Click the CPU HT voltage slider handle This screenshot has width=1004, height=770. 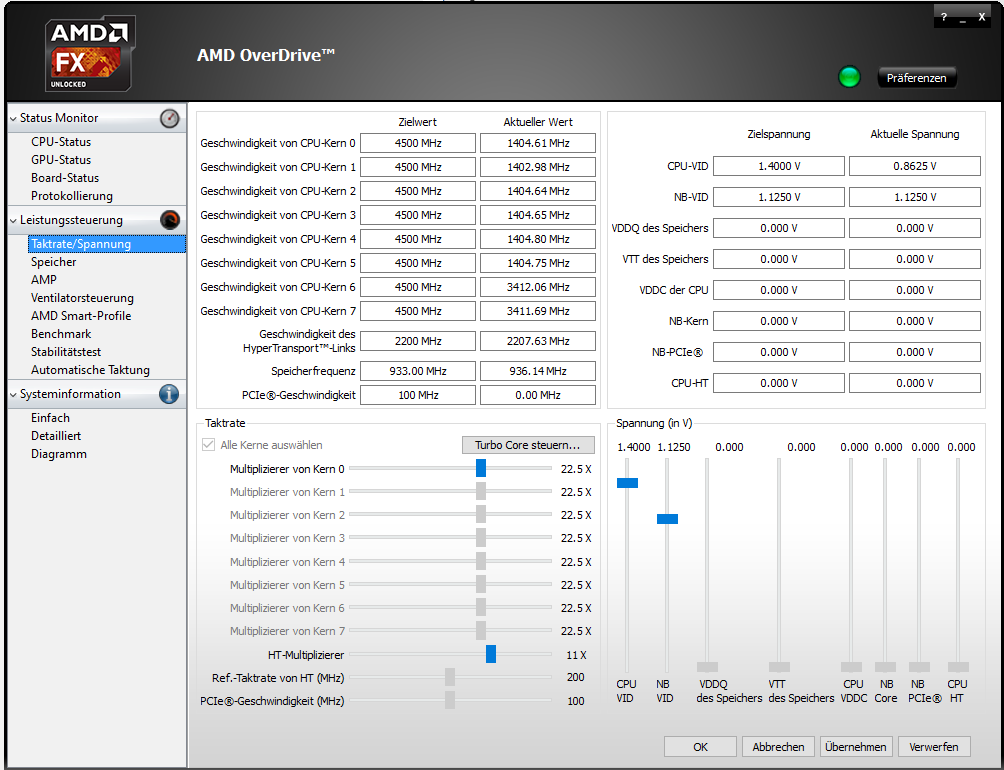point(958,667)
